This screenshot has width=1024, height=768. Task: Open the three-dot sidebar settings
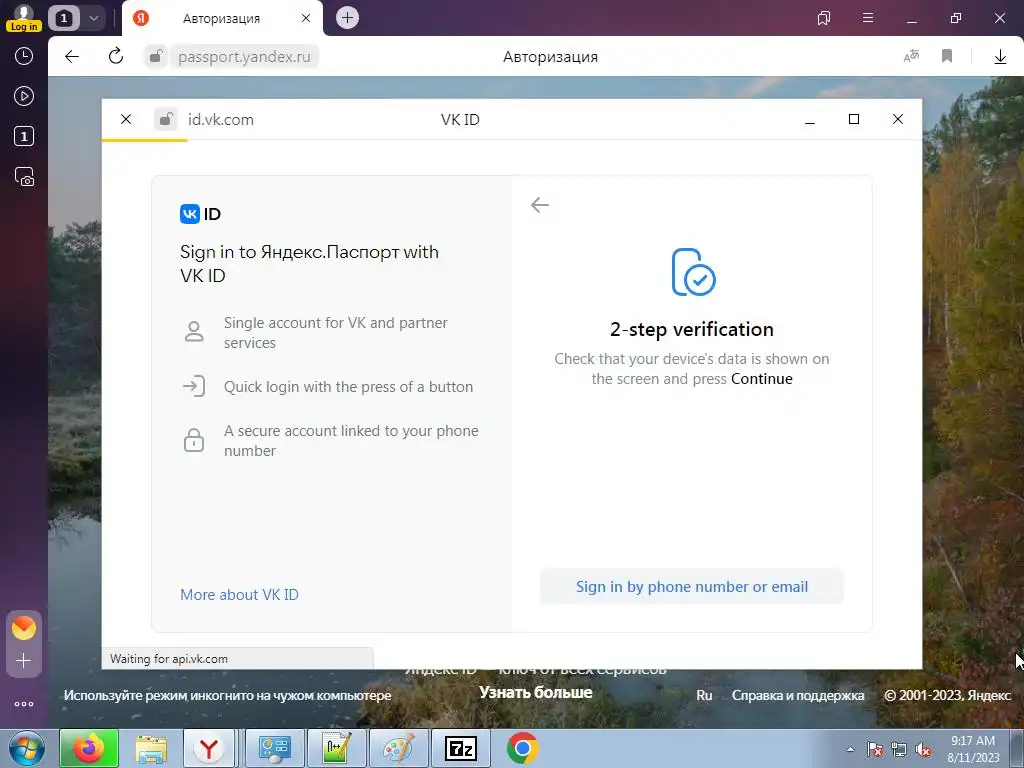(x=24, y=704)
